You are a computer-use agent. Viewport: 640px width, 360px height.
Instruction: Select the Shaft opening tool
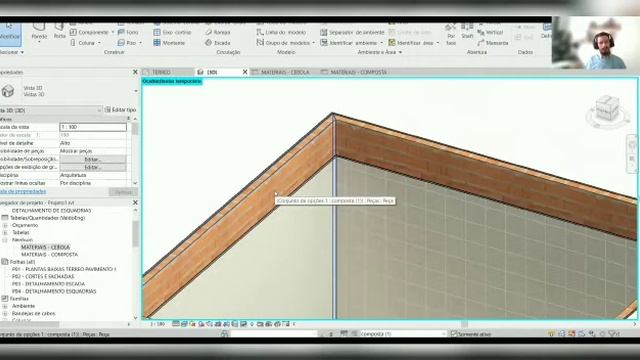point(467,31)
